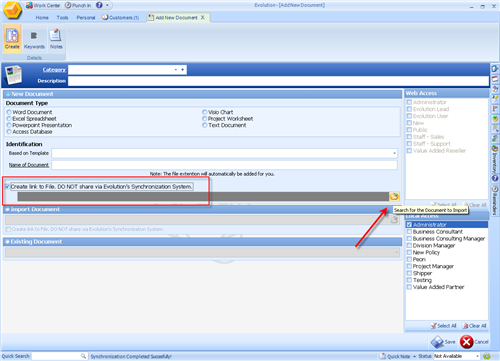
Task: Select Text Document radio button
Action: (x=205, y=125)
